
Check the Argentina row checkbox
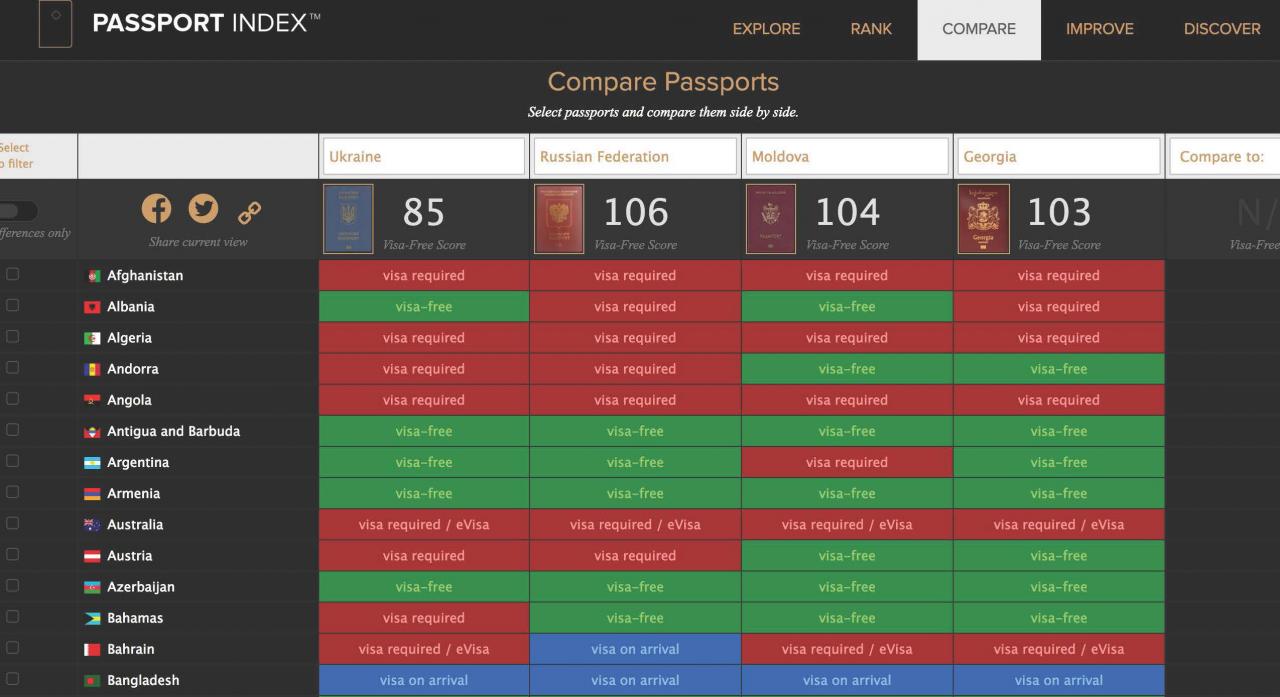(12, 462)
